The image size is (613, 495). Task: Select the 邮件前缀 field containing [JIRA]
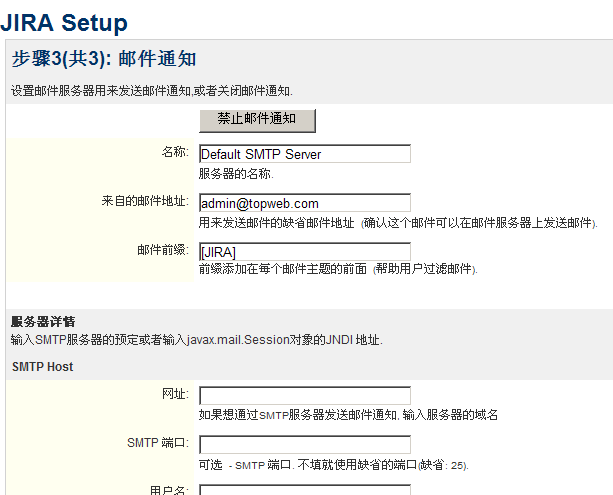pyautogui.click(x=305, y=252)
